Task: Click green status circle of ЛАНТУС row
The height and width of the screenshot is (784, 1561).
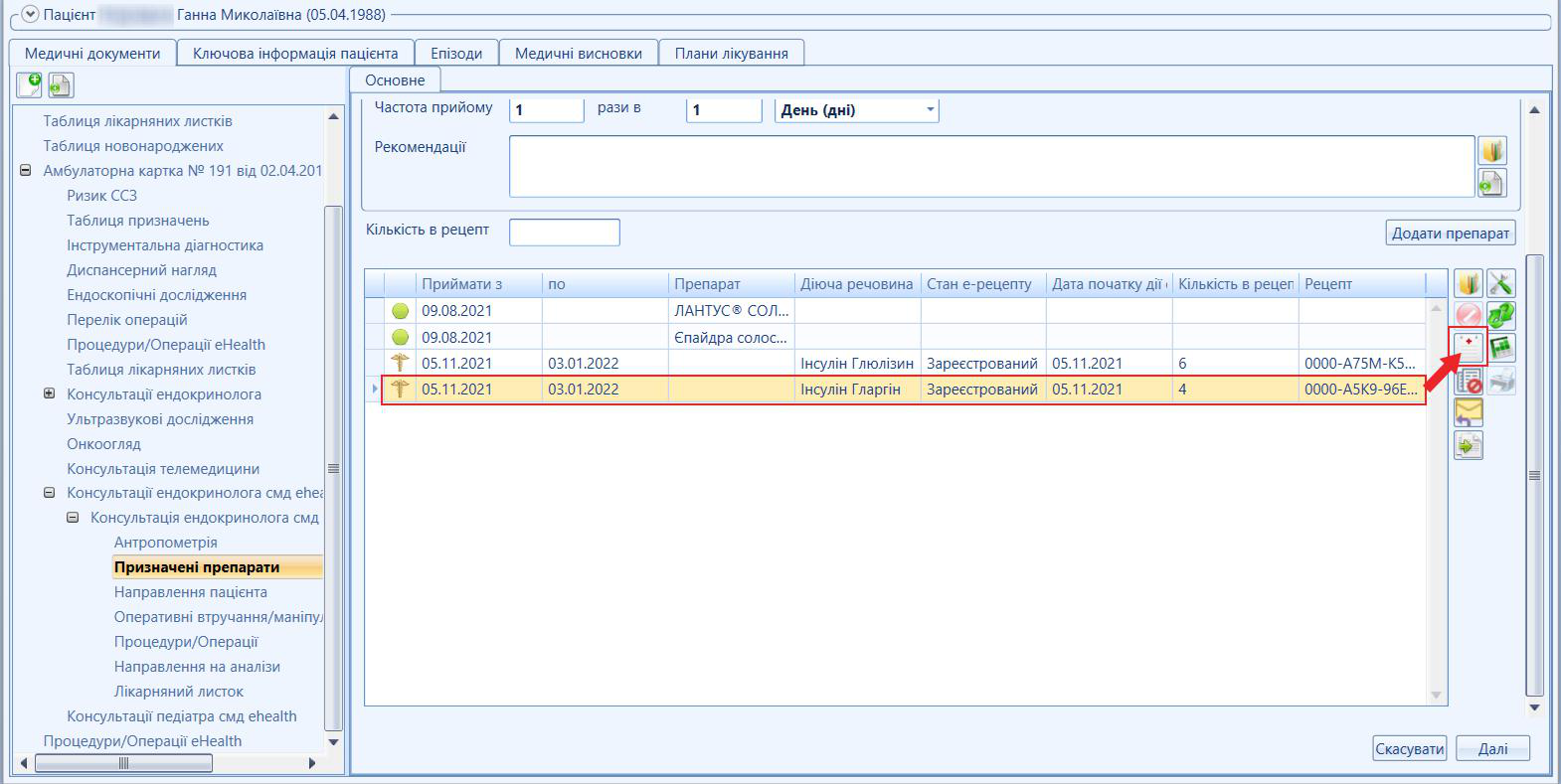Action: (x=400, y=311)
